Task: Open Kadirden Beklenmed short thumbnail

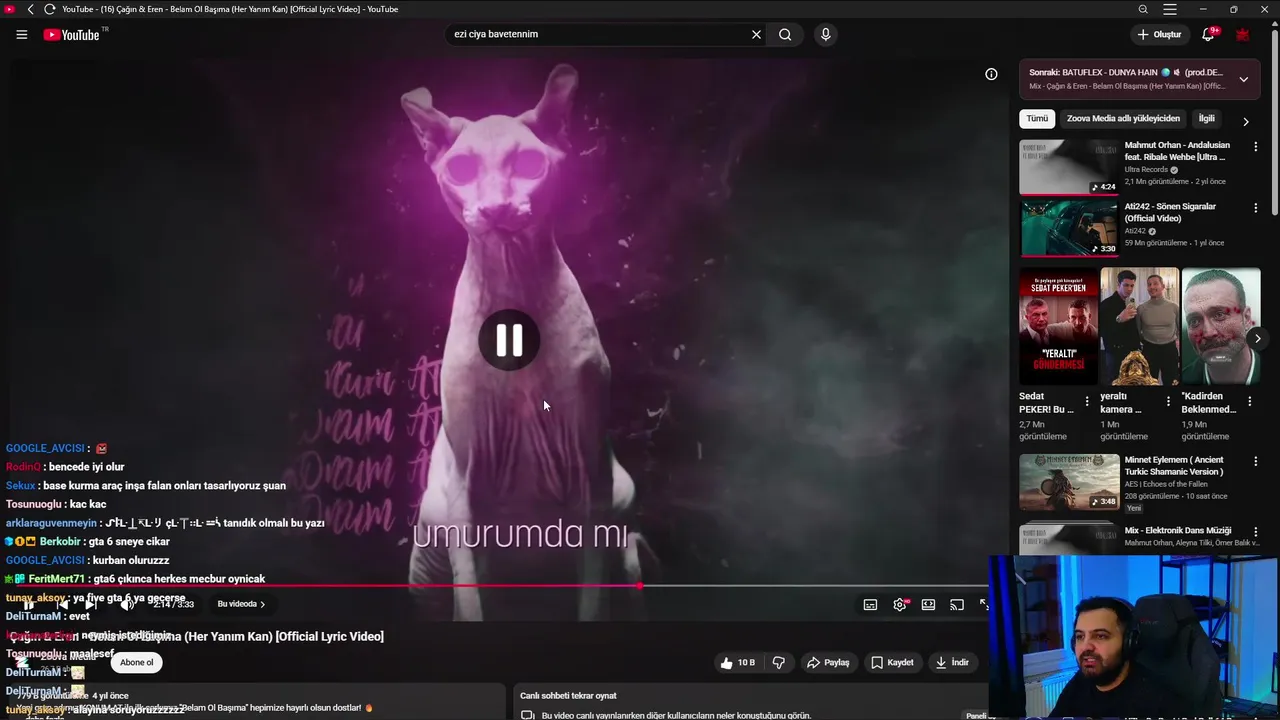Action: pos(1221,326)
